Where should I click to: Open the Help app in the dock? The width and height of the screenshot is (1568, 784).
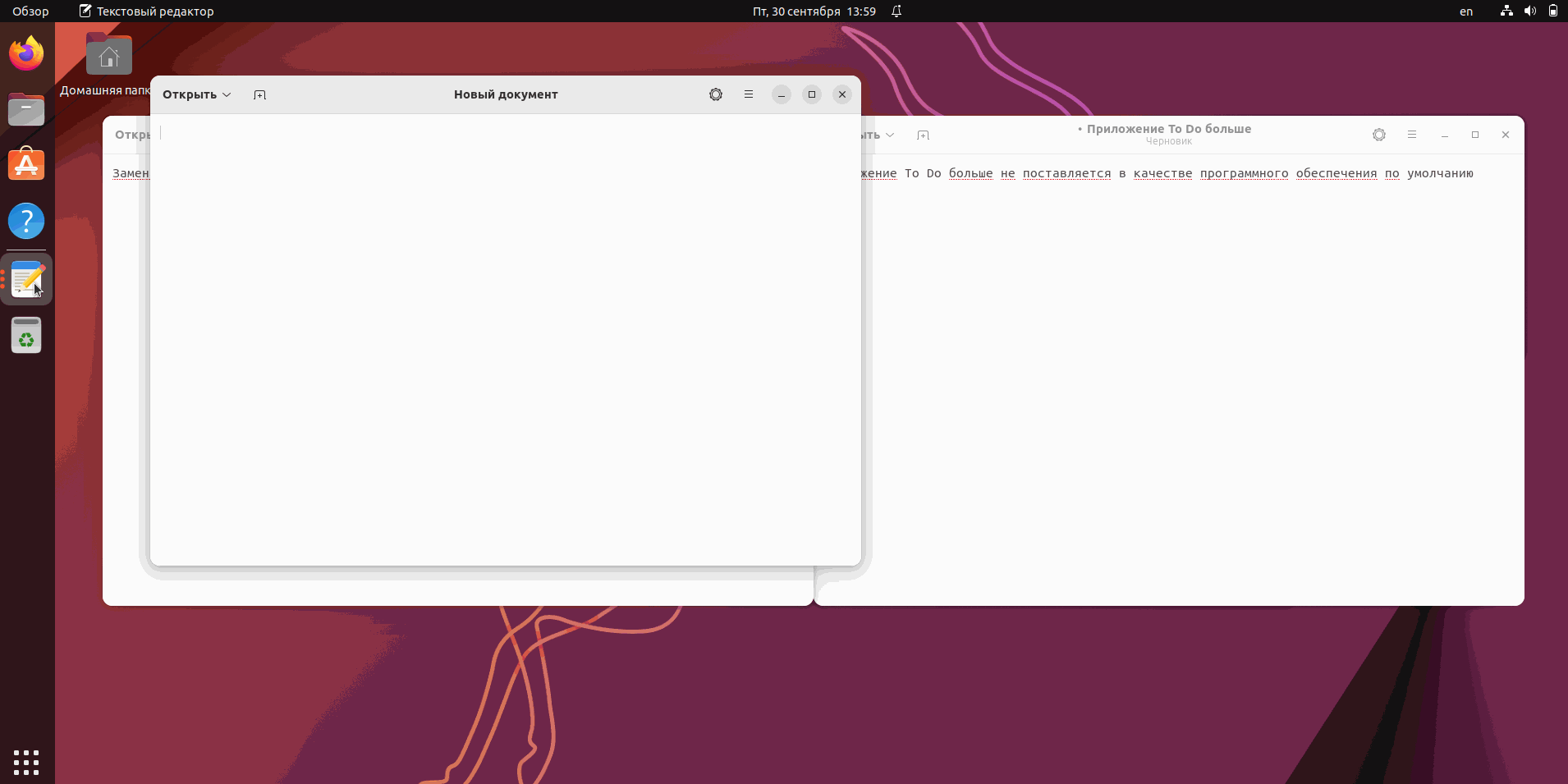(26, 221)
